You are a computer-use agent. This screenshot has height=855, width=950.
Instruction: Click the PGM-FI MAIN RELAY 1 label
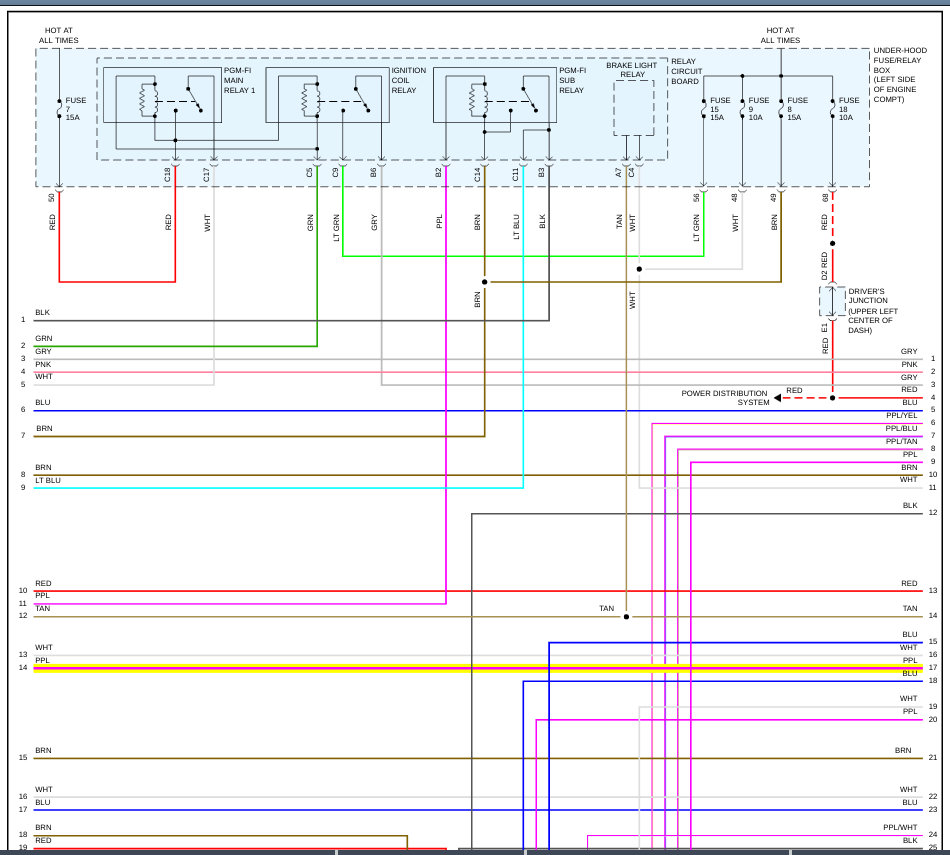click(239, 80)
